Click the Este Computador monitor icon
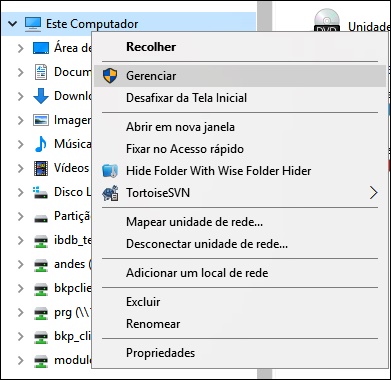This screenshot has width=391, height=380. [33, 24]
